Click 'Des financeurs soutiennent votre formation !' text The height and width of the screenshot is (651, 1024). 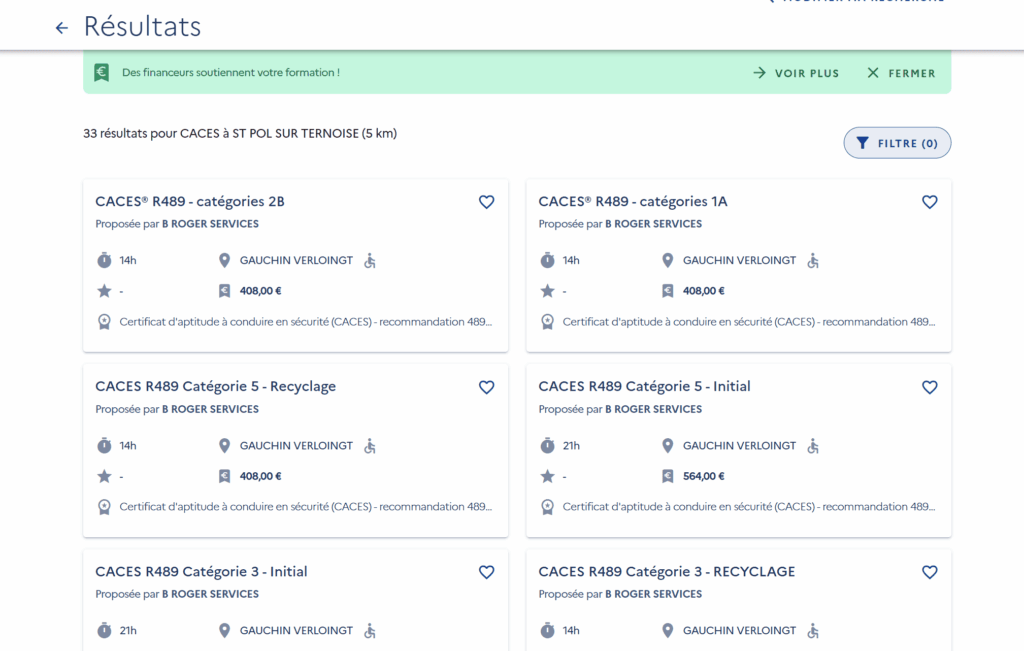pyautogui.click(x=231, y=72)
